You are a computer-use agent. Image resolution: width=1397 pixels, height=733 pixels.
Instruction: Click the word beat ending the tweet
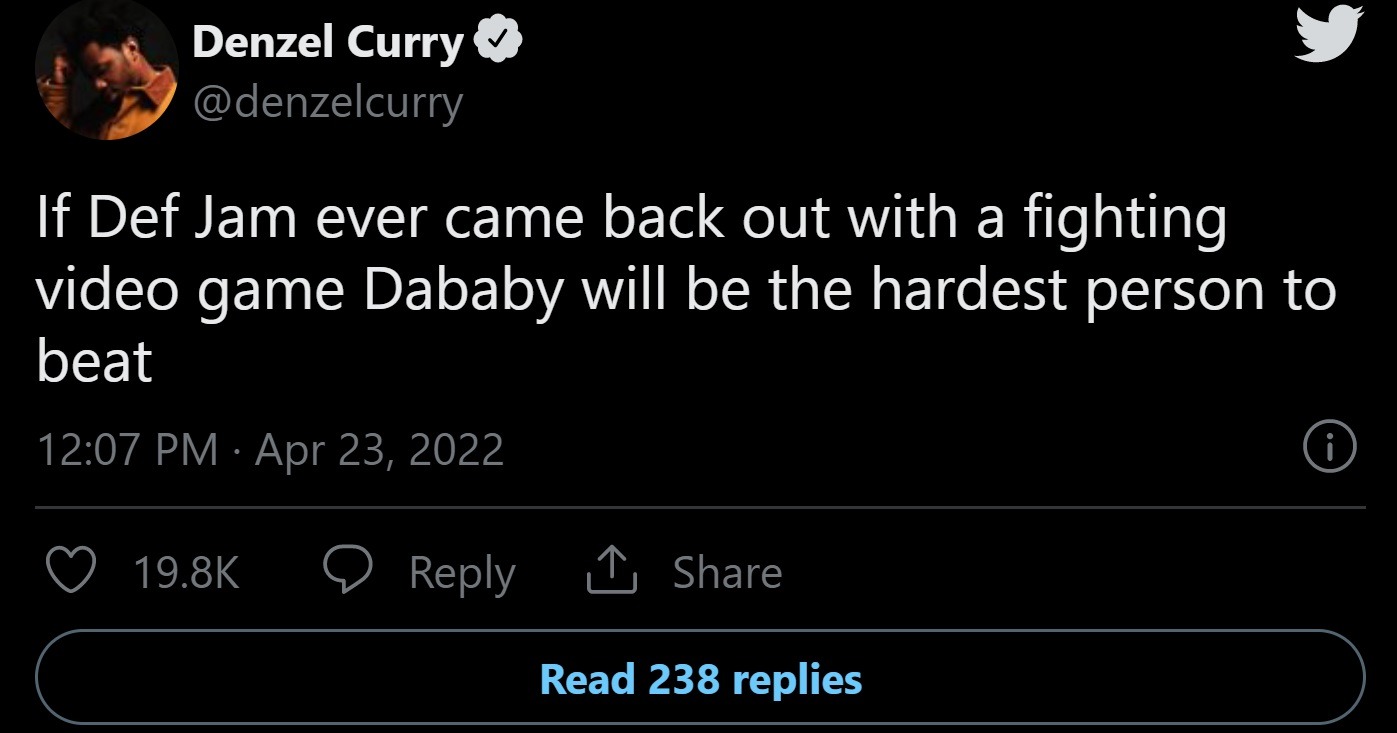coord(94,362)
